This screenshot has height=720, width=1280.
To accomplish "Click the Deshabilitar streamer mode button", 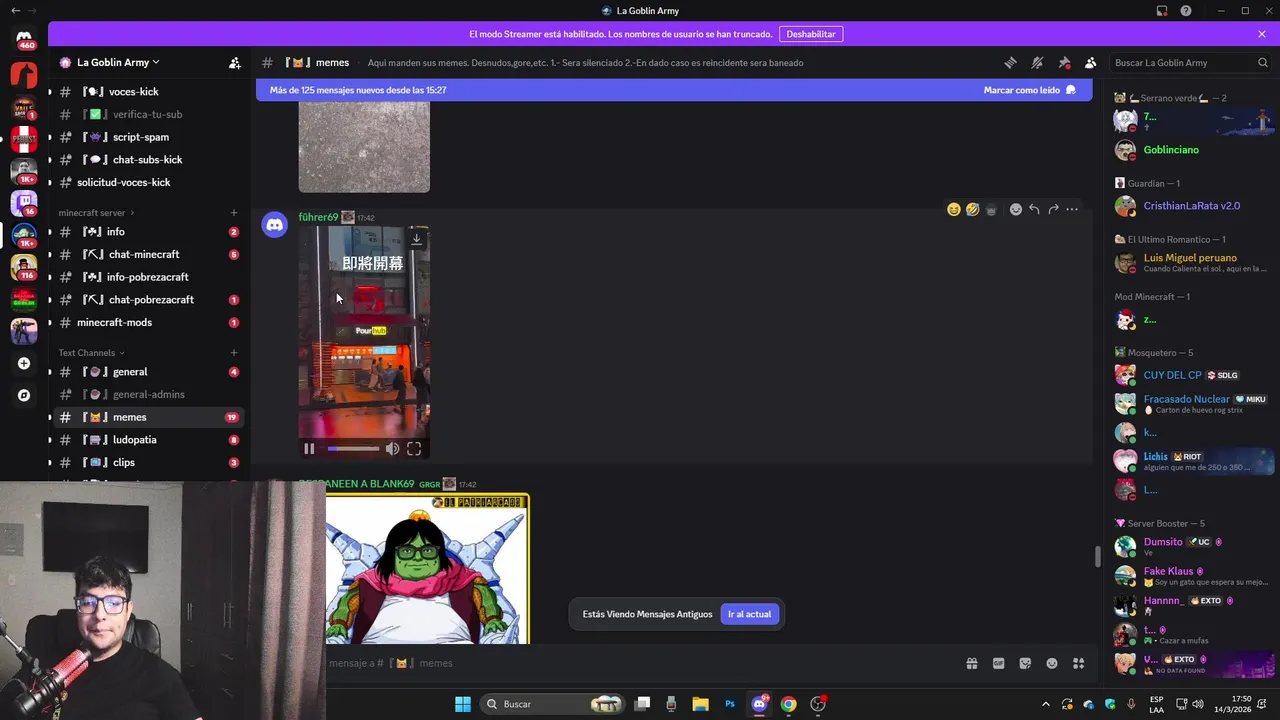I will [811, 34].
